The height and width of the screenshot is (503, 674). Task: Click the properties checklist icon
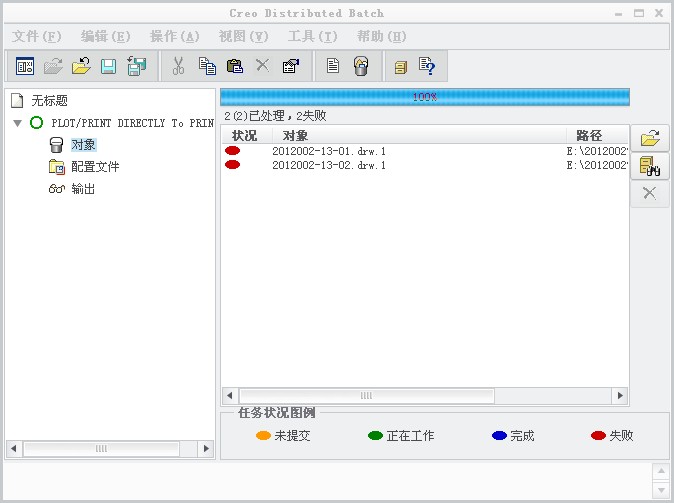coord(291,66)
